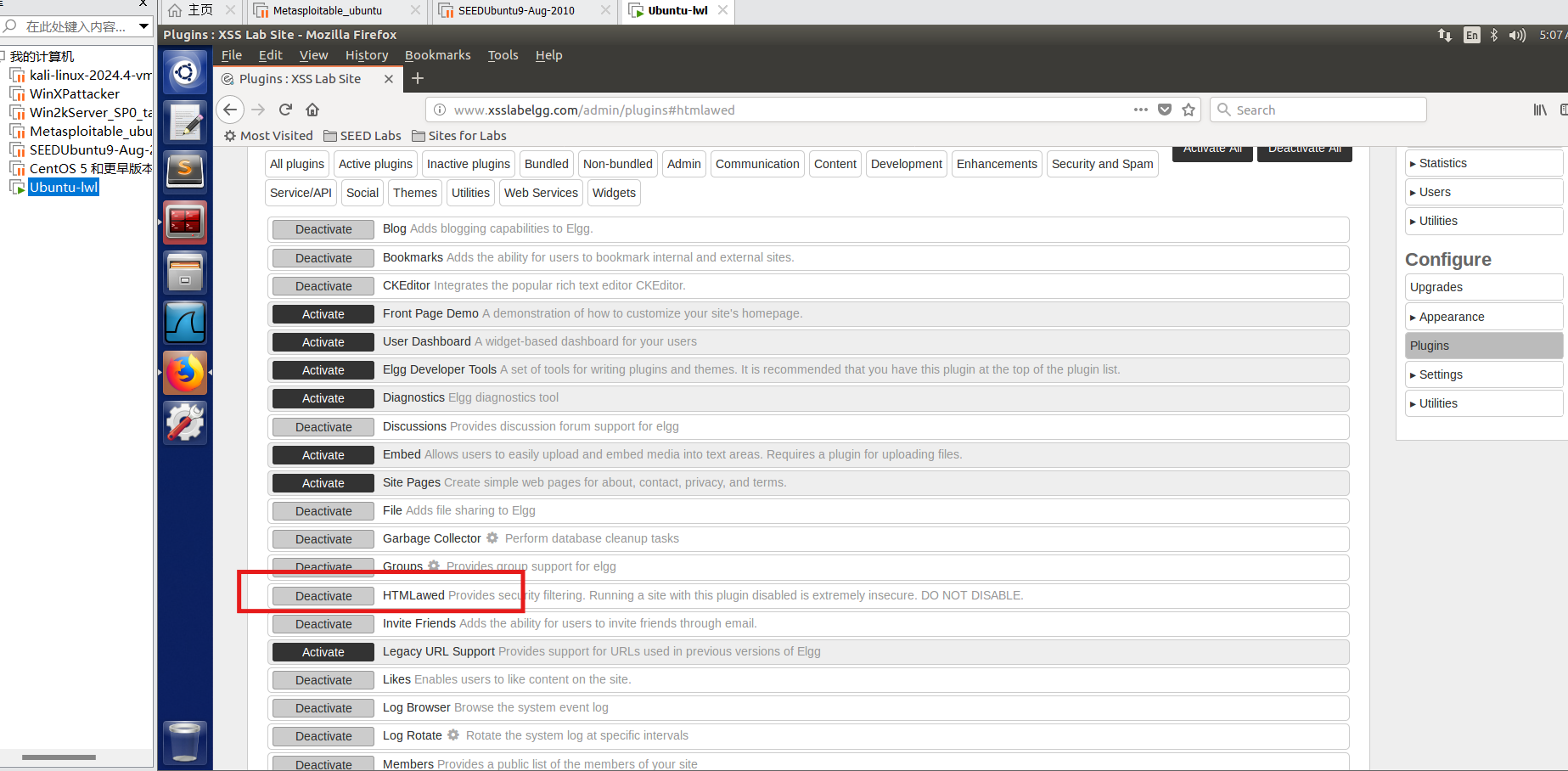Screen dimensions: 1568x771
Task: Open the SEED Labs bookmark folder
Action: pyautogui.click(x=362, y=136)
